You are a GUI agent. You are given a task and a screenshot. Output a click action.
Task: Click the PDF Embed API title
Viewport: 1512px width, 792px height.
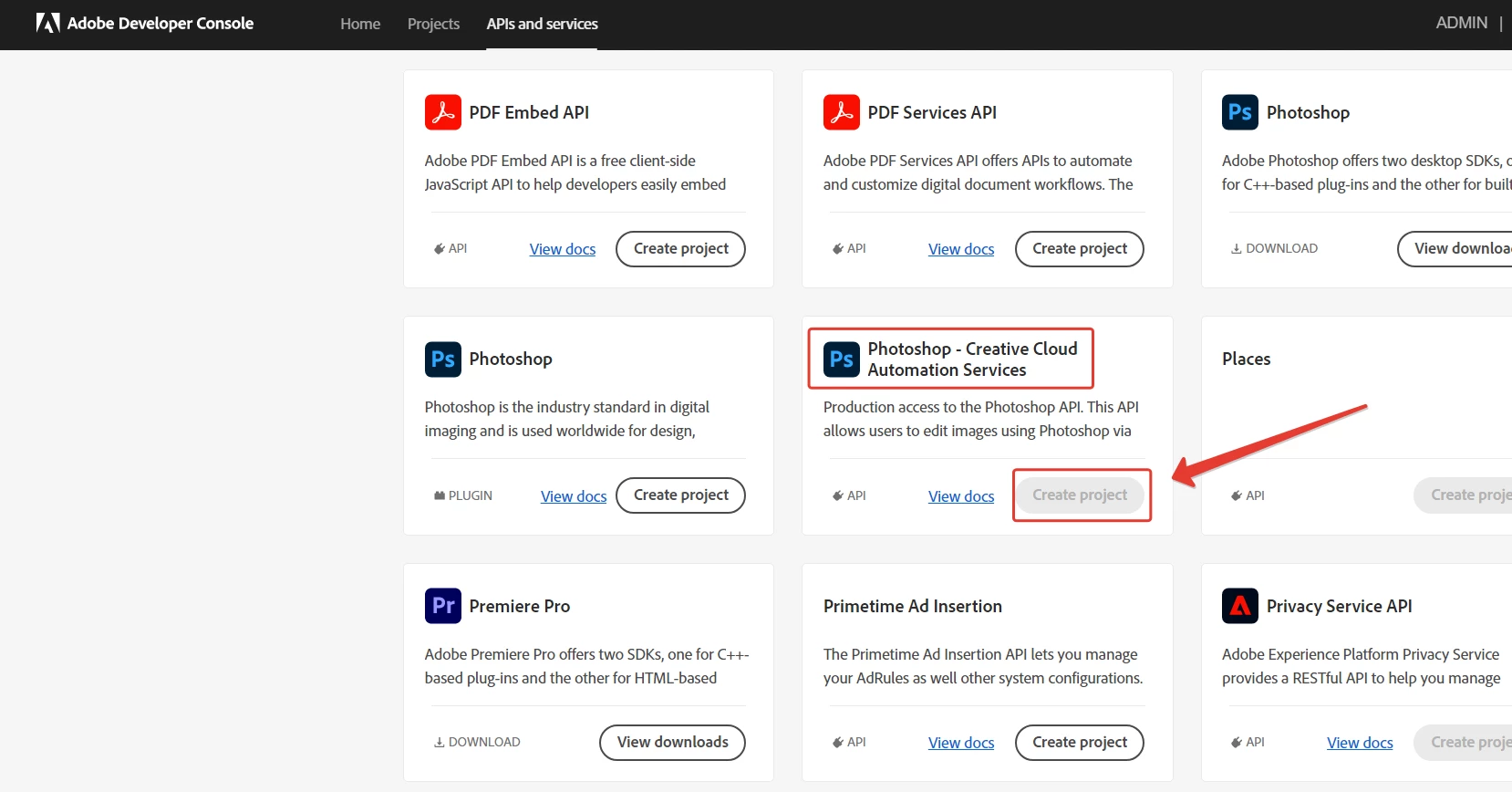pyautogui.click(x=529, y=112)
